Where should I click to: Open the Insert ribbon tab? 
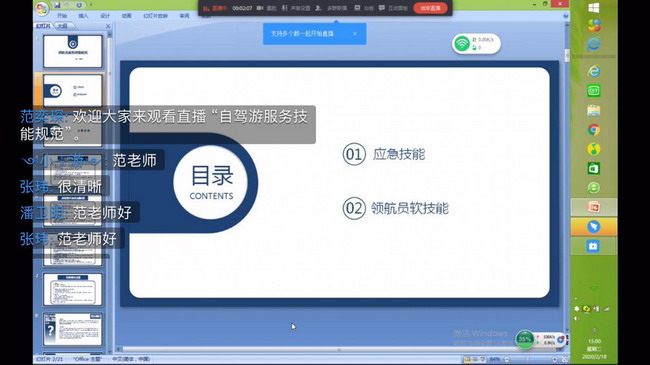click(83, 16)
